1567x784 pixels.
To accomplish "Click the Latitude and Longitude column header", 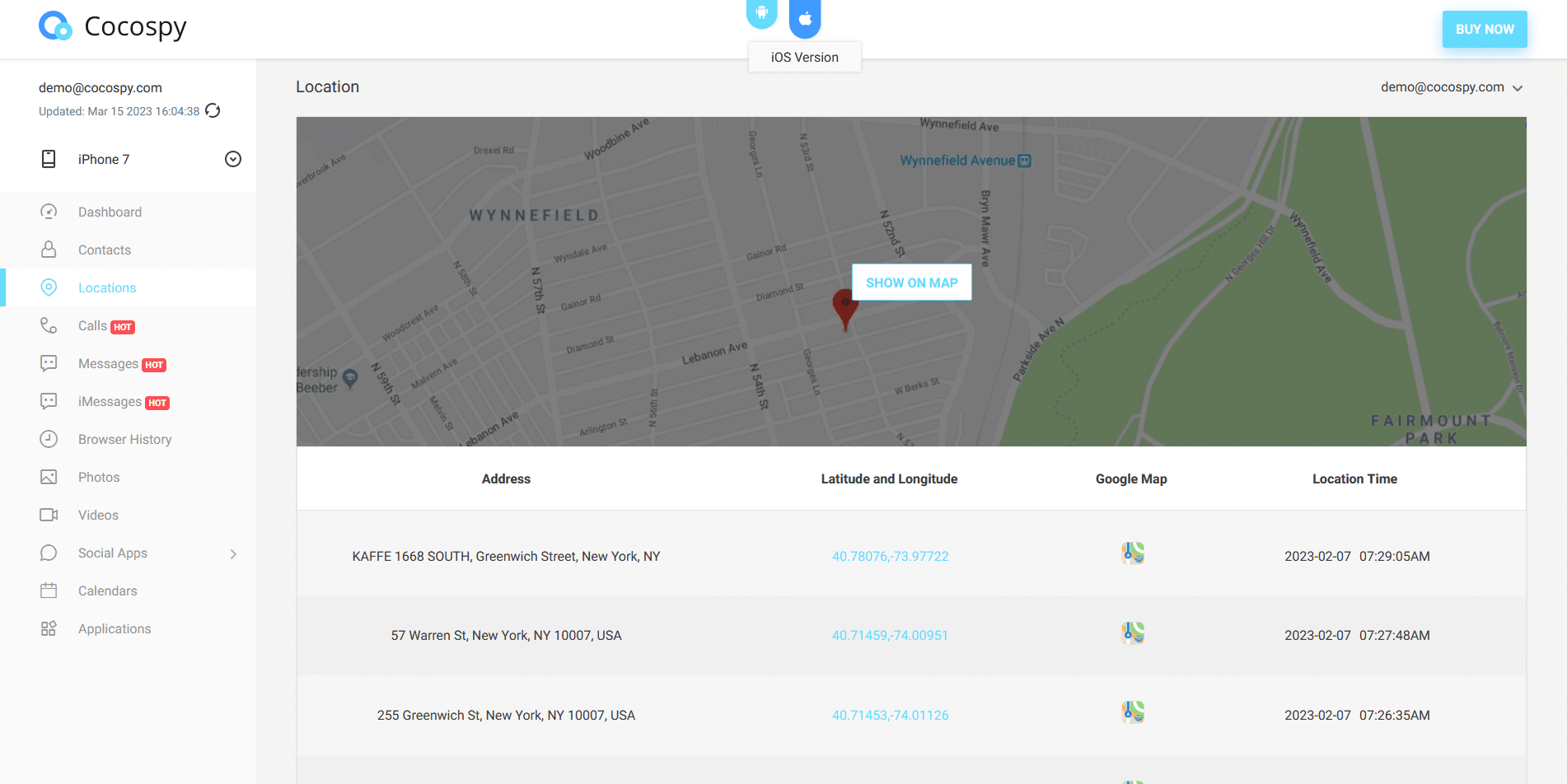I will 889,479.
